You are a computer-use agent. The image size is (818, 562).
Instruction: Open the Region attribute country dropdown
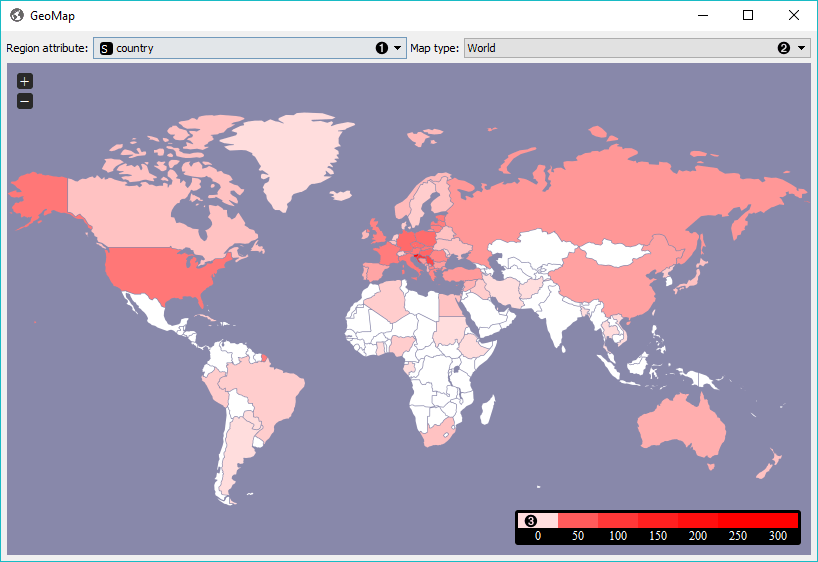click(250, 48)
